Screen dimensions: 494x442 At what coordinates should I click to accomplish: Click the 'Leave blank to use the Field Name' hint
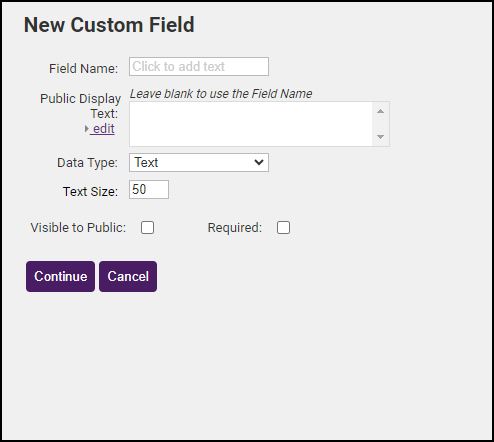(x=221, y=94)
